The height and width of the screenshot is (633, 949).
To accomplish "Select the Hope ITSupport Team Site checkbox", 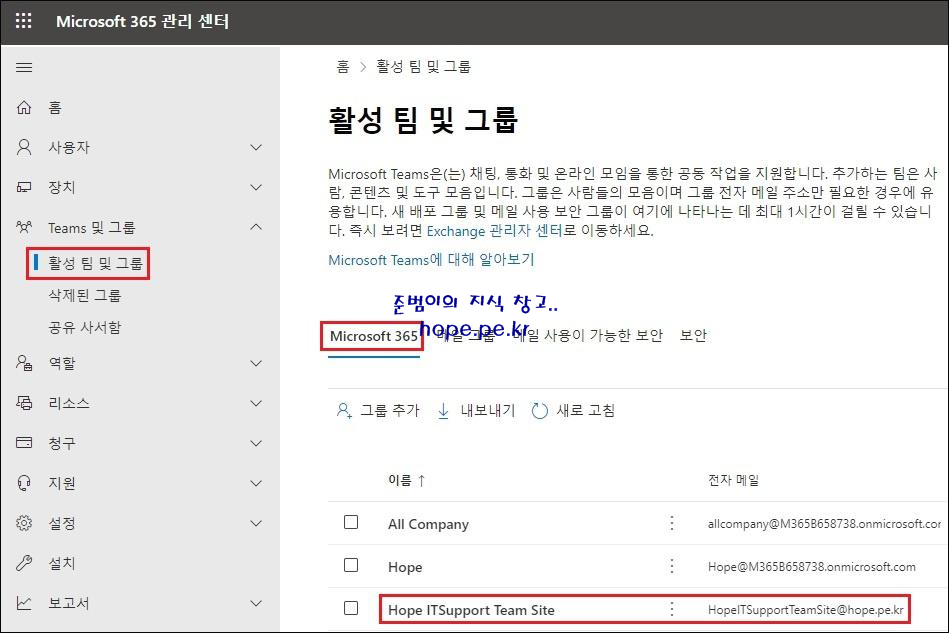I will 351,608.
